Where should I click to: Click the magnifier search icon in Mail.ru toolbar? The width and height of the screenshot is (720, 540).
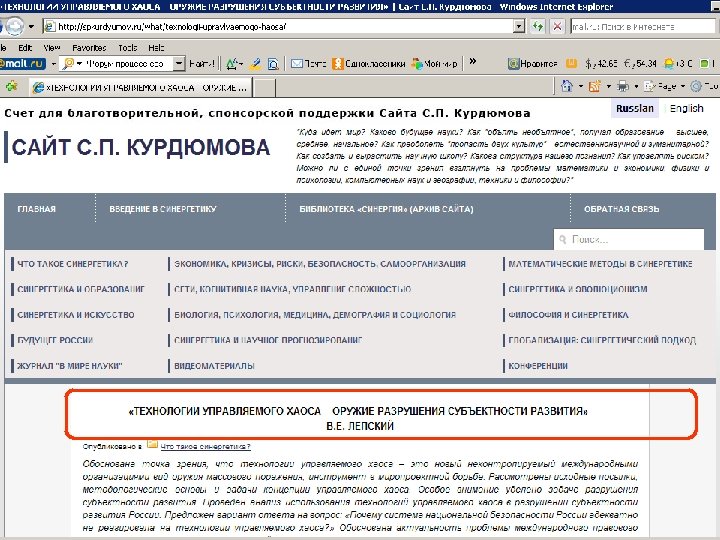pos(68,63)
